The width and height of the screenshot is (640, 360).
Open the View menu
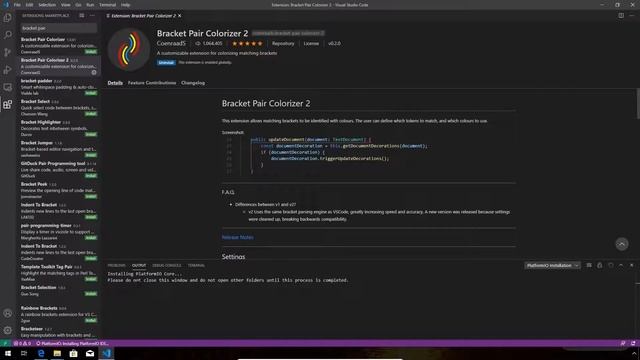[65, 5]
